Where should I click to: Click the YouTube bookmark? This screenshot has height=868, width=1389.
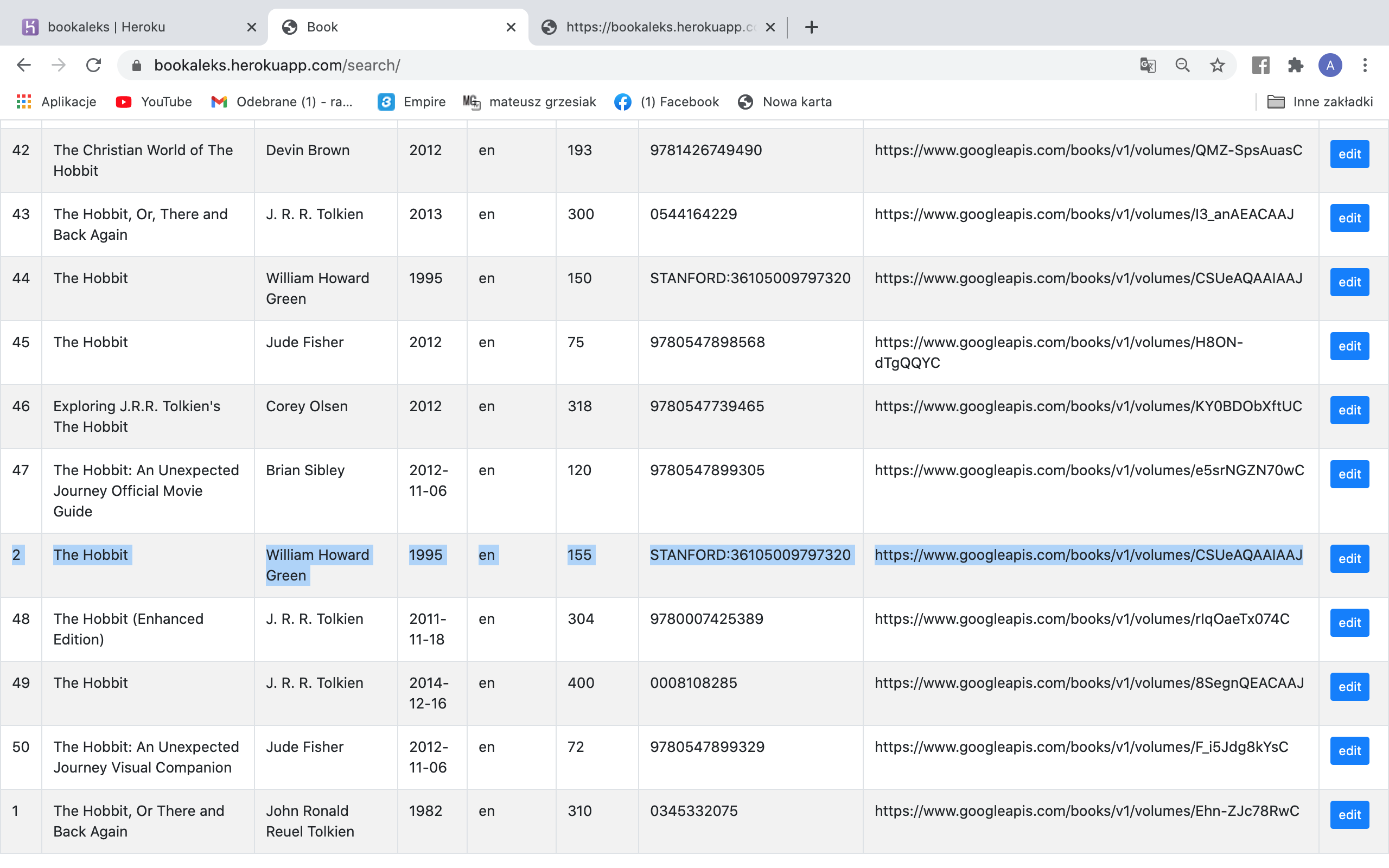154,101
